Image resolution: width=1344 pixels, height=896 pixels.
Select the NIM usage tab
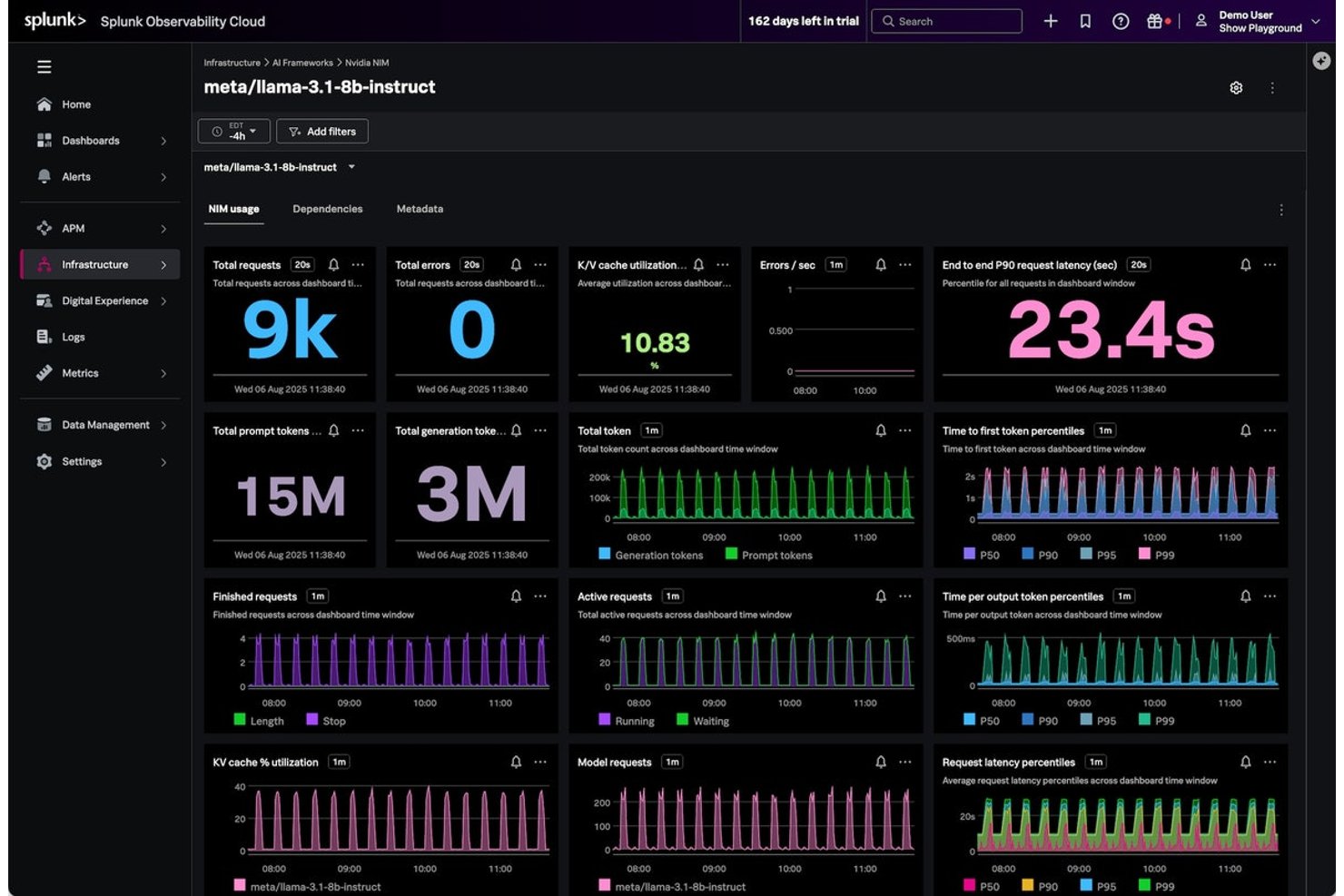(x=233, y=209)
